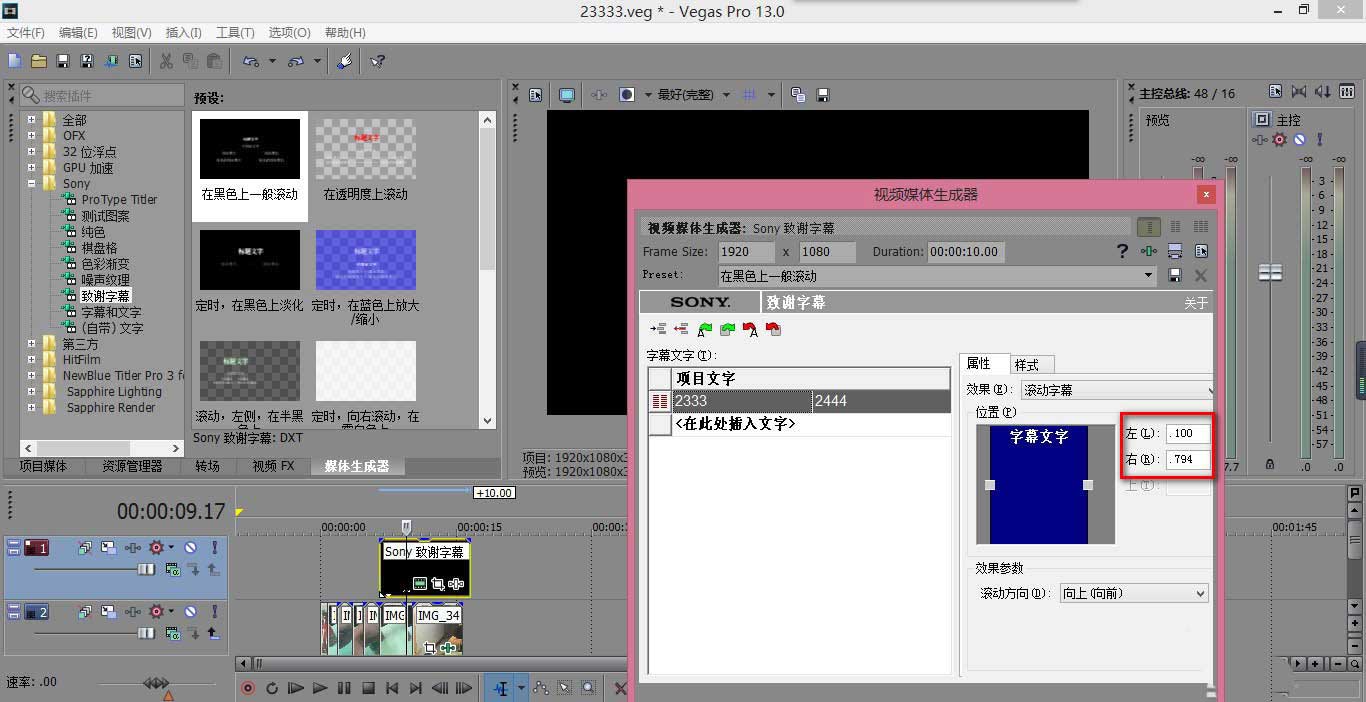Switch to the 视频 FX tab
This screenshot has height=702, width=1366.
point(273,466)
